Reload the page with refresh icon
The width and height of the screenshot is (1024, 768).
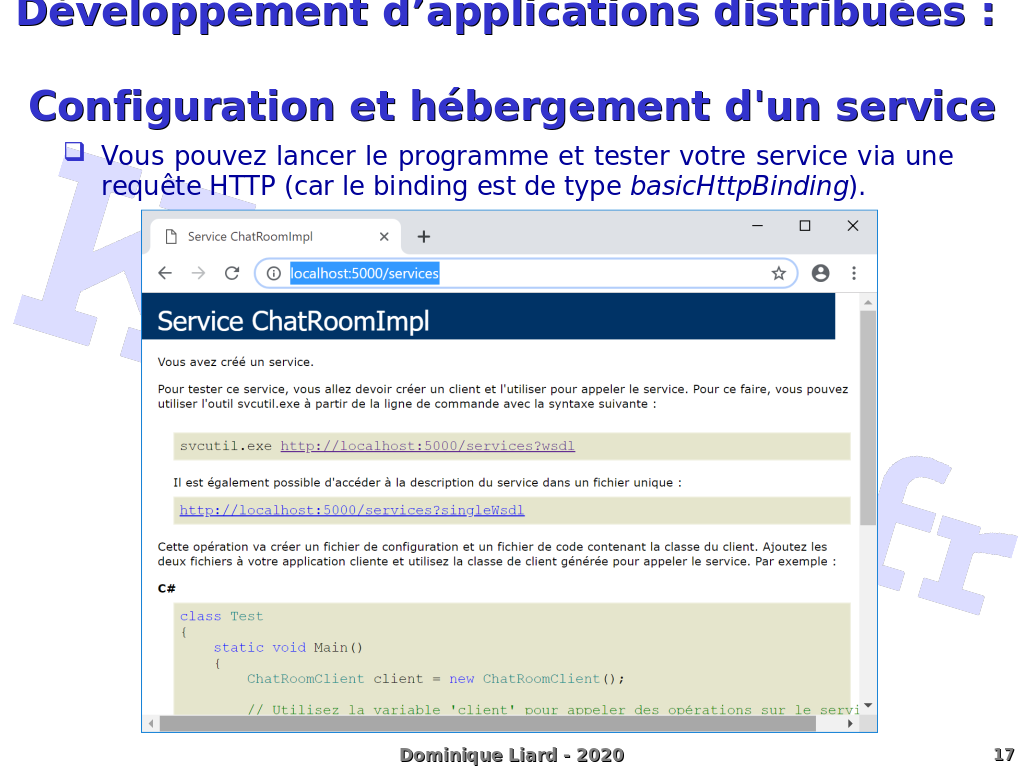click(232, 273)
